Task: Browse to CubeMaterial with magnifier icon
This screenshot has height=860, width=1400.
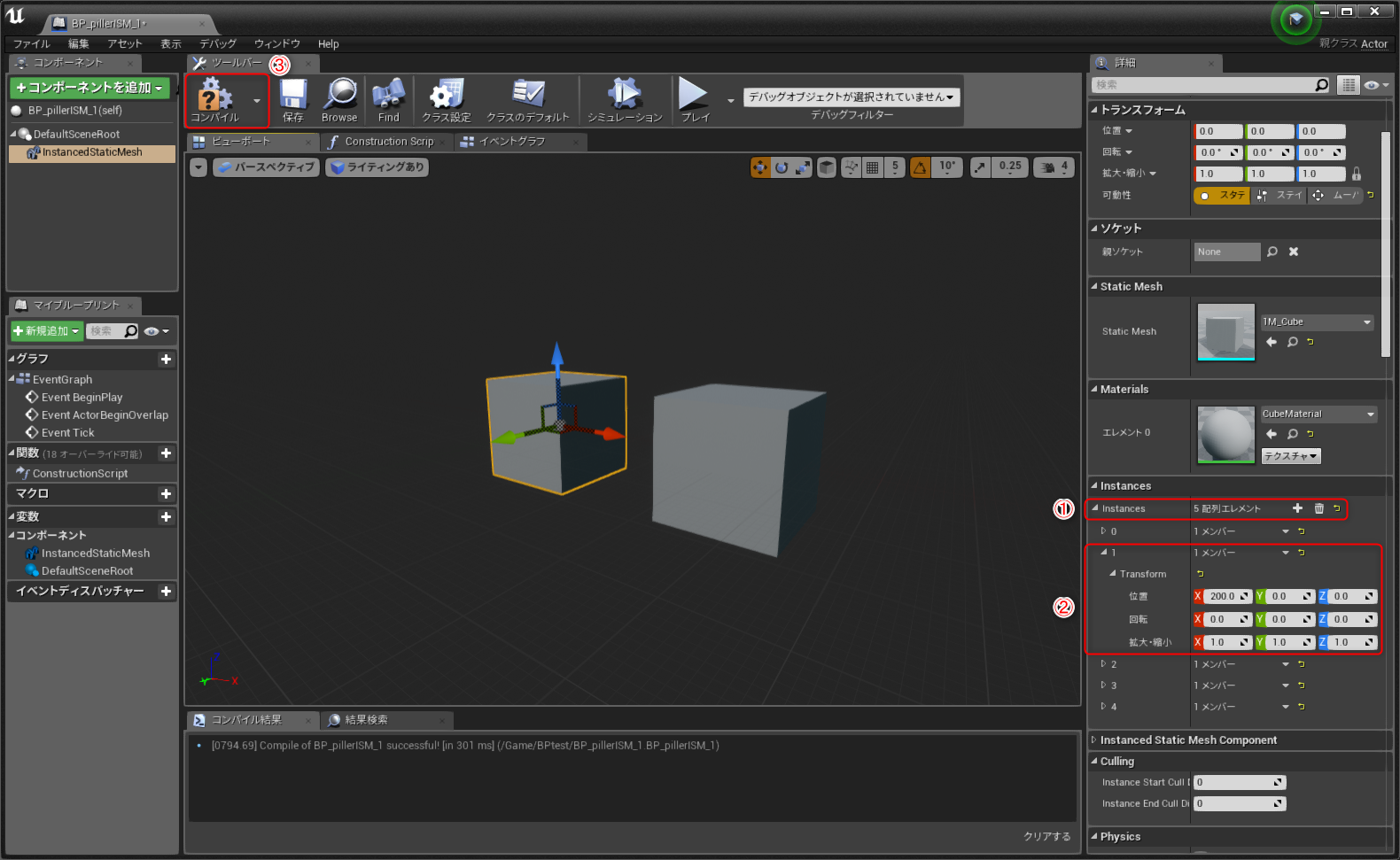Action: (1293, 434)
